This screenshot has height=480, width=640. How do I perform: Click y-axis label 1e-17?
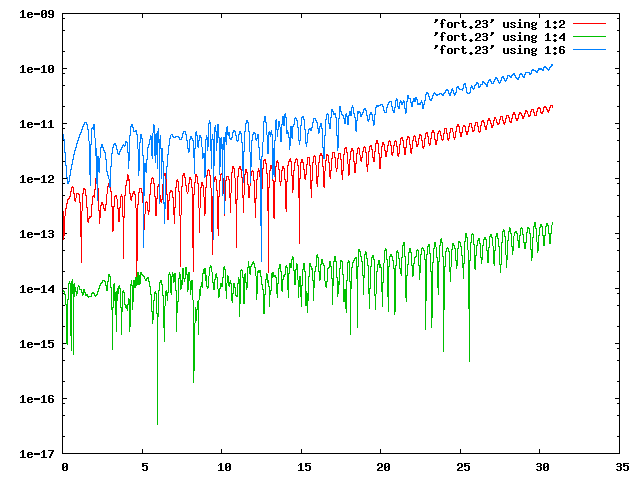[37, 454]
